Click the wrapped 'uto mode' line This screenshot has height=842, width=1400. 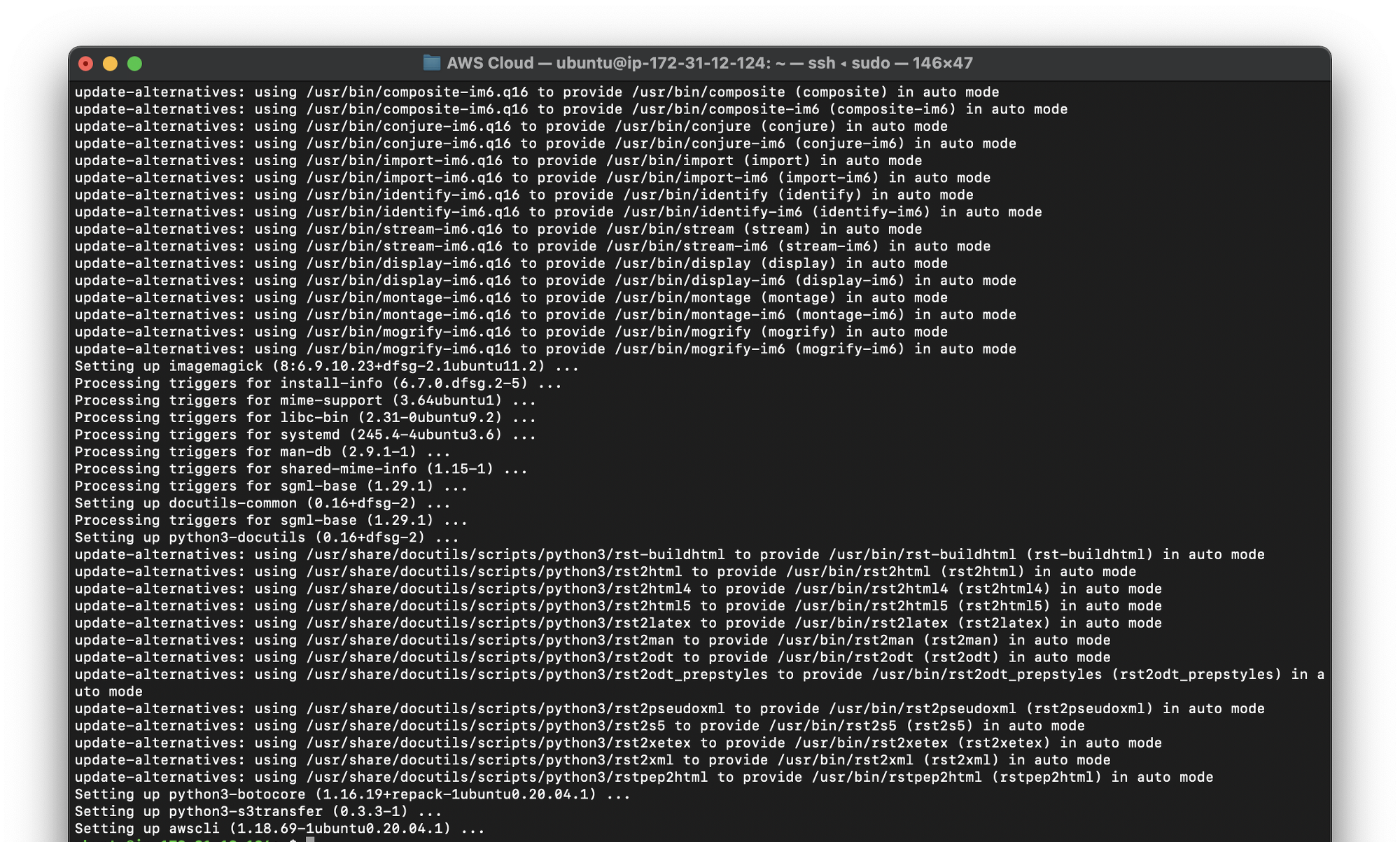coord(108,692)
